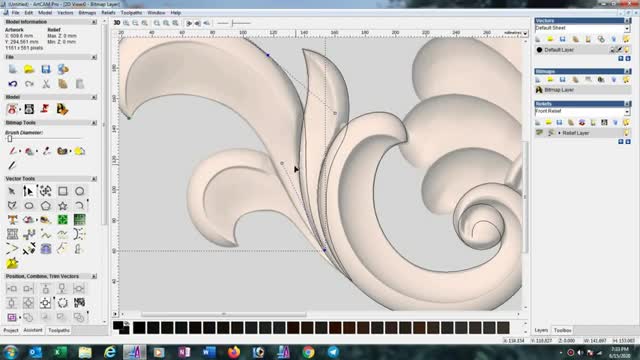The image size is (640, 360).
Task: Choose the Create Circle vector tool
Action: pos(80,191)
